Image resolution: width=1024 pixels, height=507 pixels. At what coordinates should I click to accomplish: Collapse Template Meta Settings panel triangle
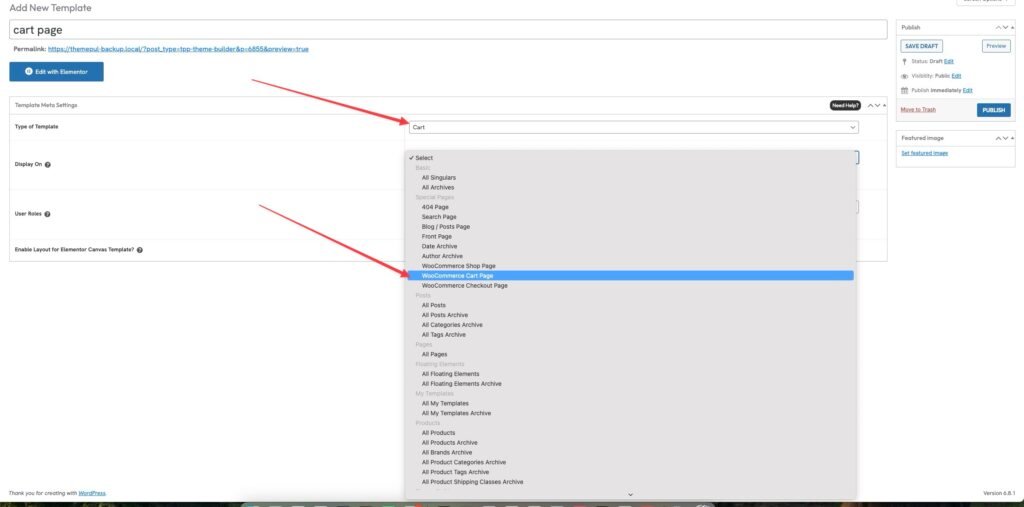[884, 105]
